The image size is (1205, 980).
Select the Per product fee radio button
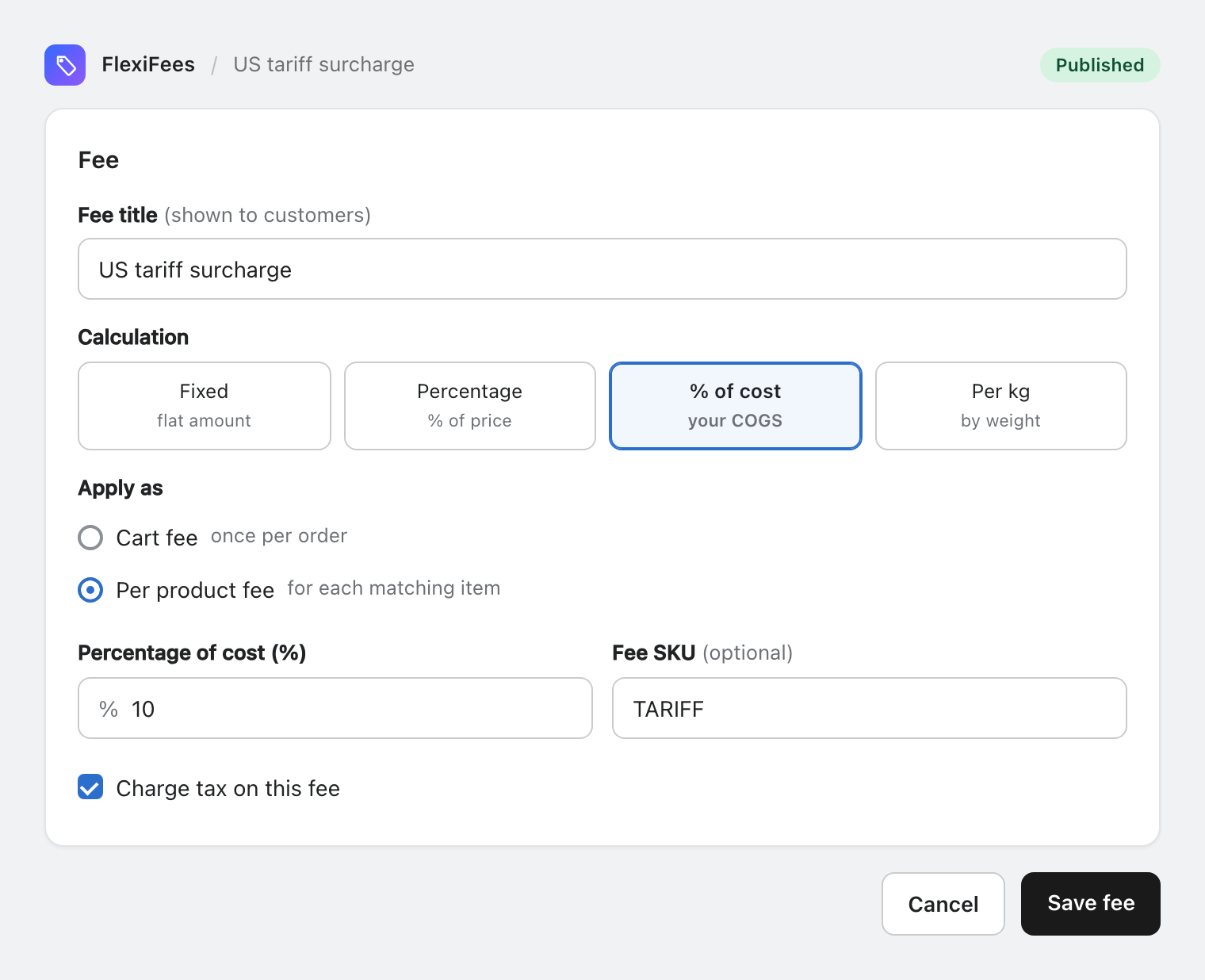point(90,590)
